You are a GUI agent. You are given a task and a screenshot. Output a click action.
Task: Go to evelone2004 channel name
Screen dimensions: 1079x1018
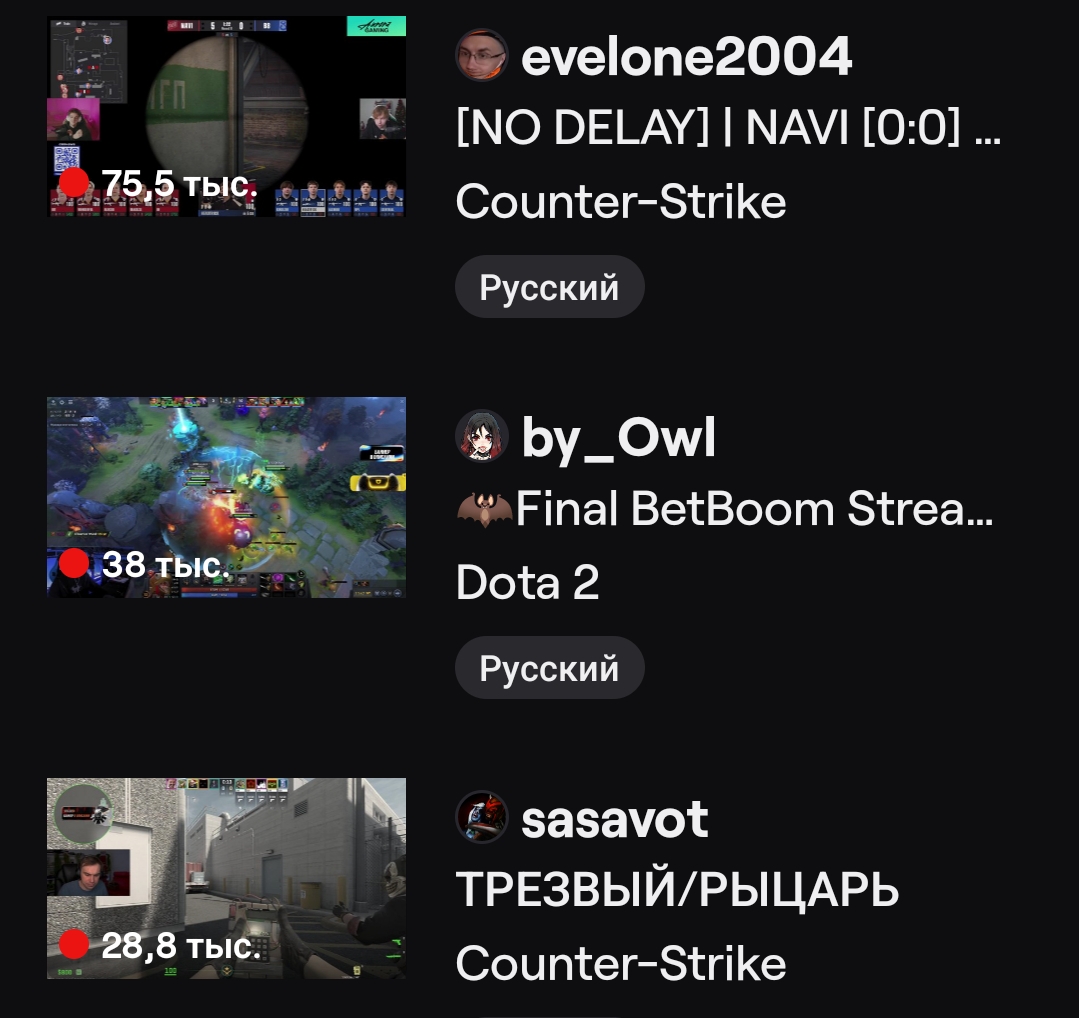click(686, 57)
